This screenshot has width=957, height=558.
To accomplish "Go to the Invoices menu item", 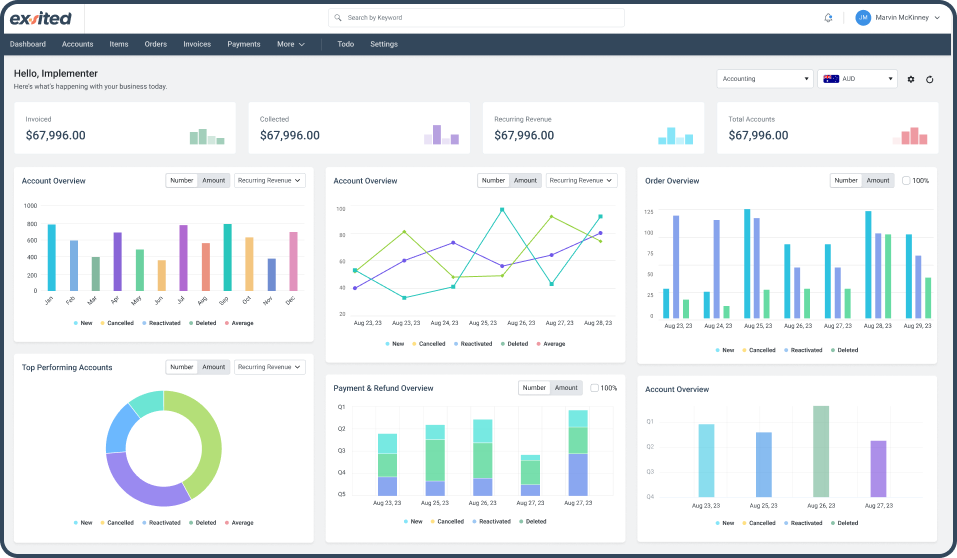I will click(x=197, y=44).
